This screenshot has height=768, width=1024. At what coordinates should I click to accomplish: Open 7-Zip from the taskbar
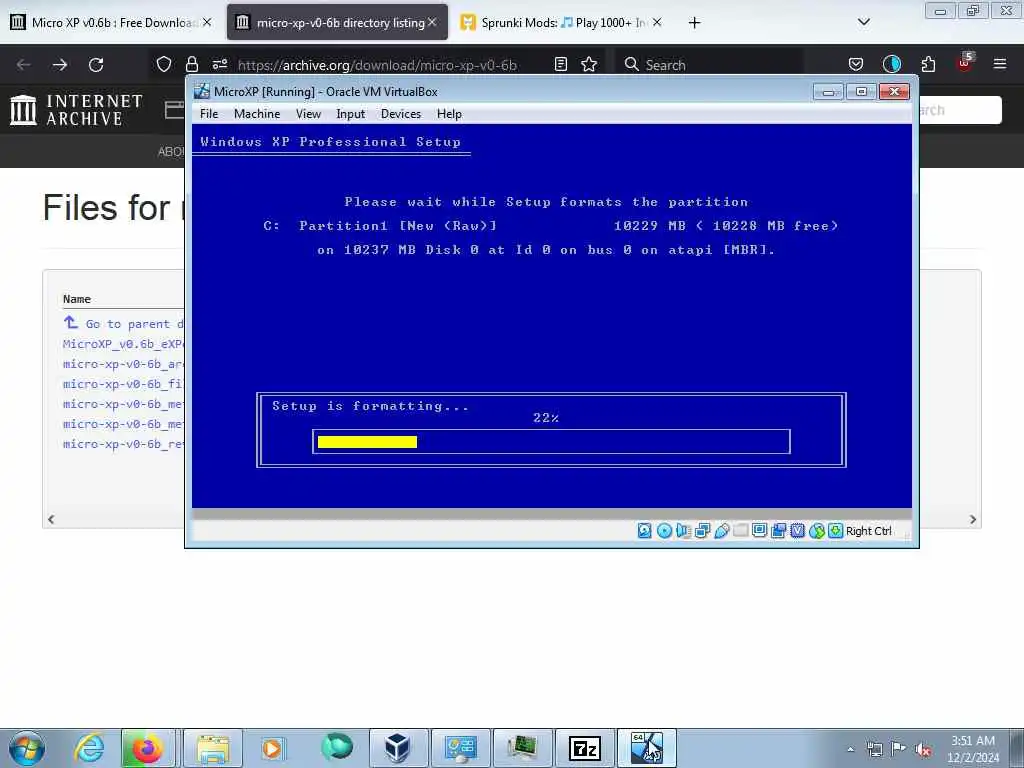tap(584, 748)
